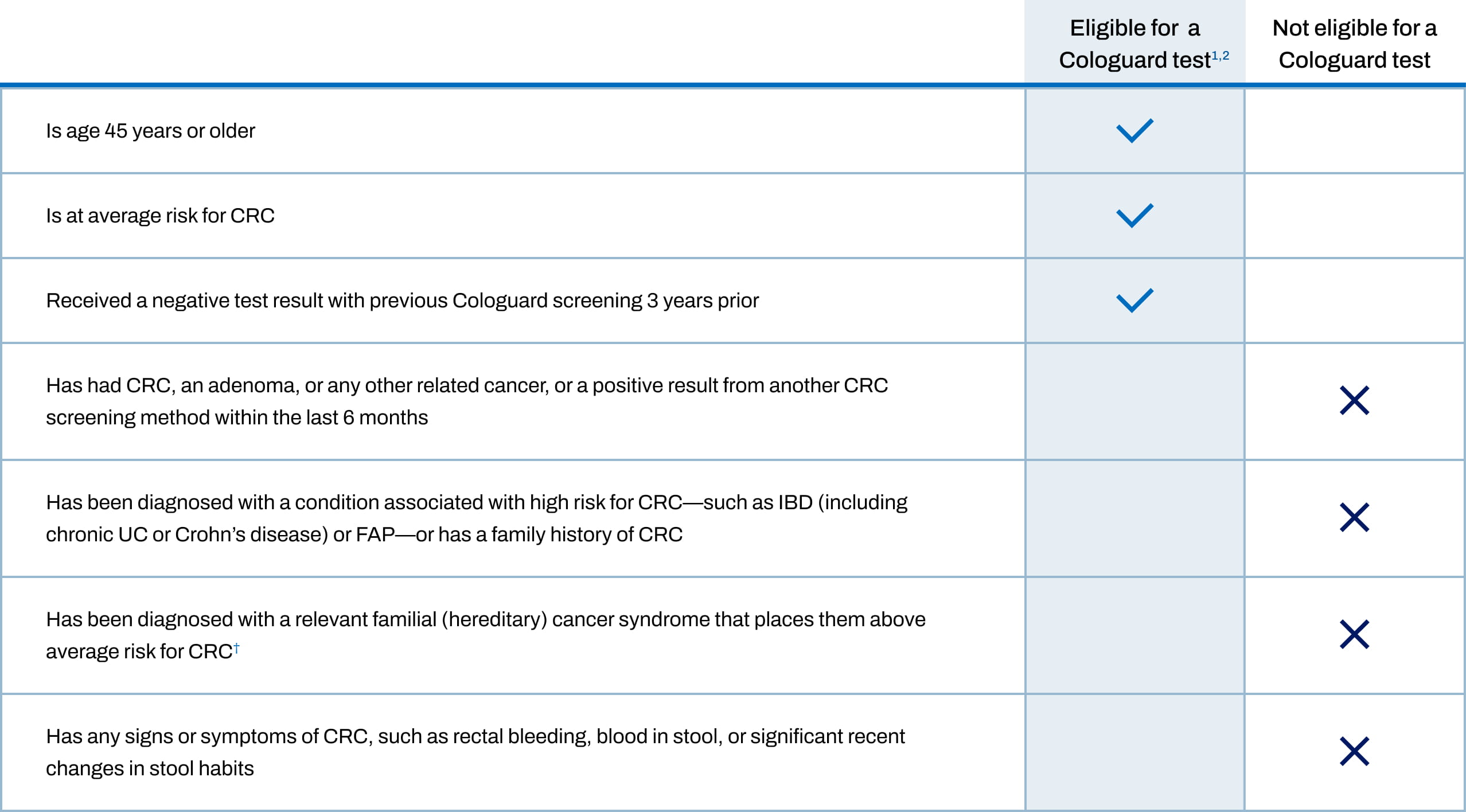This screenshot has height=812, width=1466.
Task: Click the 'Received a negative test result' row text
Action: [x=402, y=300]
